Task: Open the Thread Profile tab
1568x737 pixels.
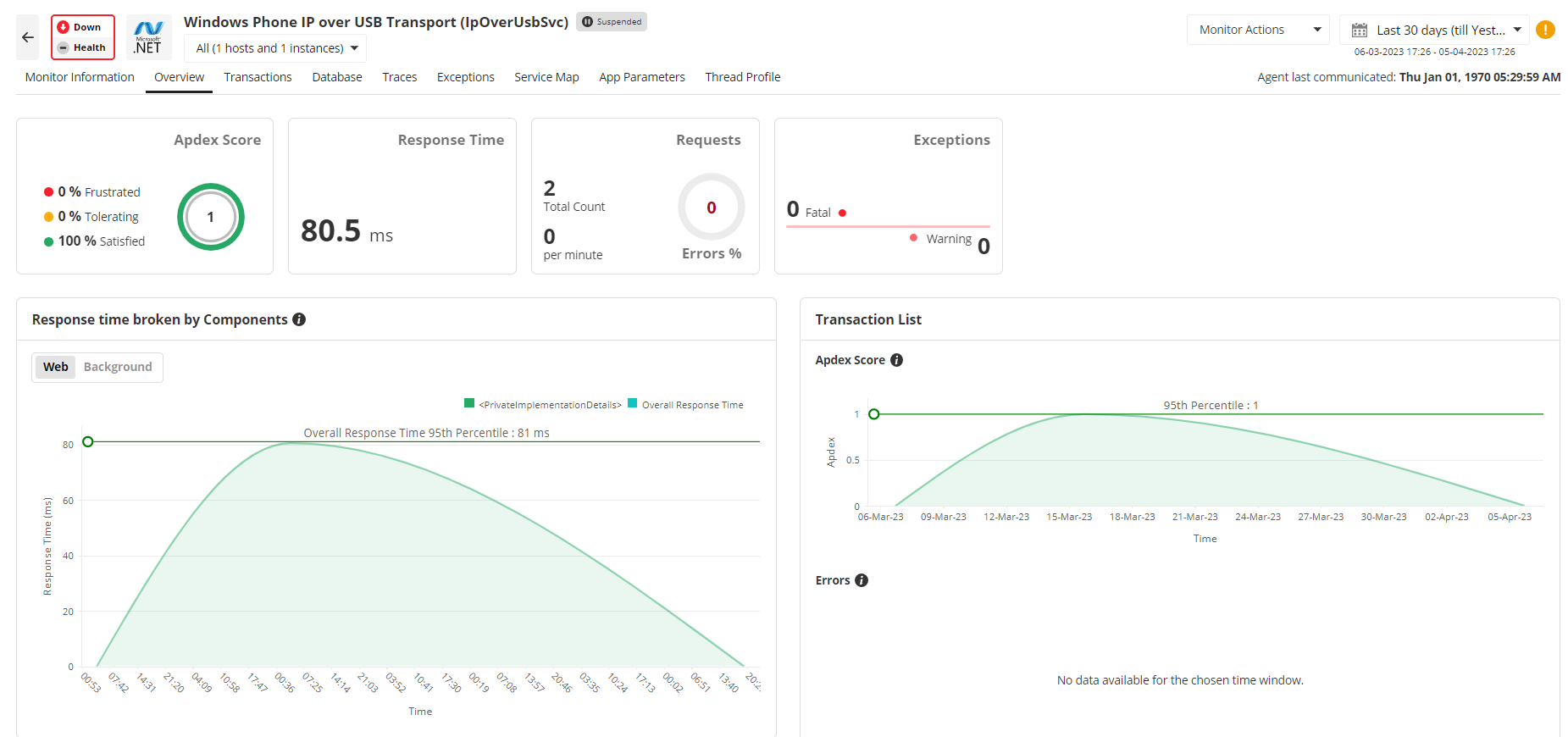Action: [742, 77]
